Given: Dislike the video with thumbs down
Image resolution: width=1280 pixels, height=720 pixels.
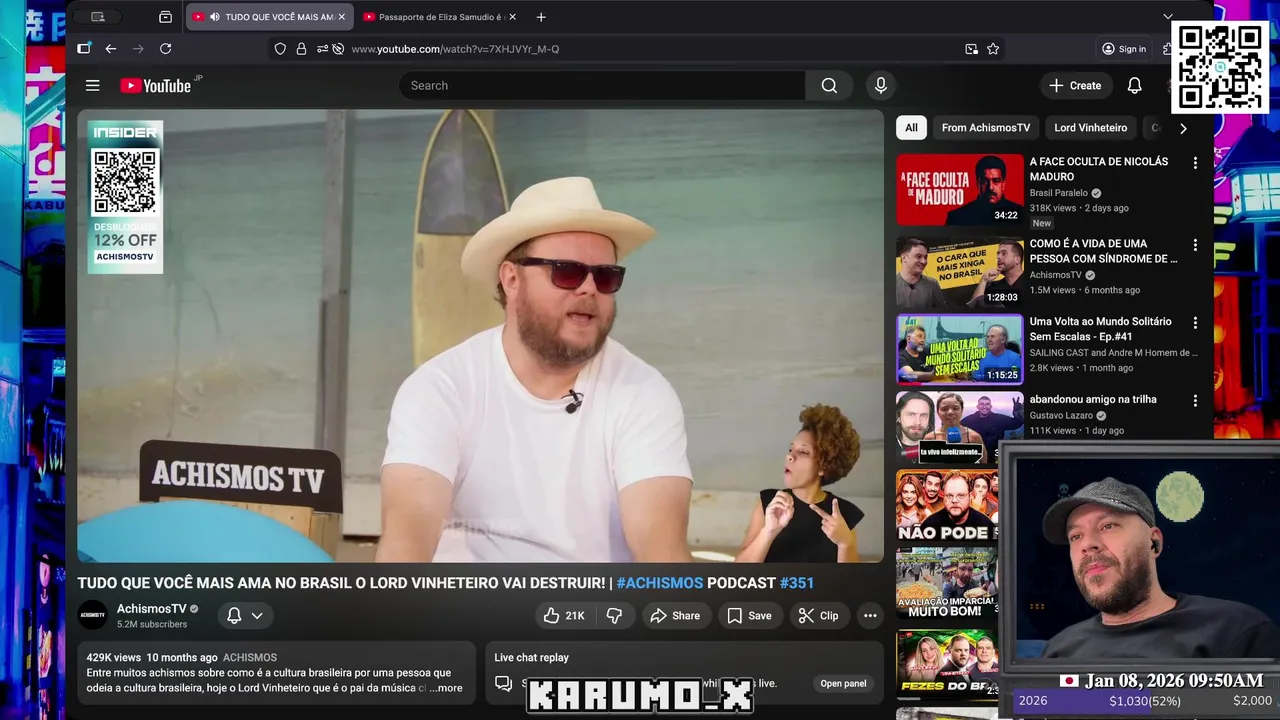Looking at the screenshot, I should [x=614, y=616].
